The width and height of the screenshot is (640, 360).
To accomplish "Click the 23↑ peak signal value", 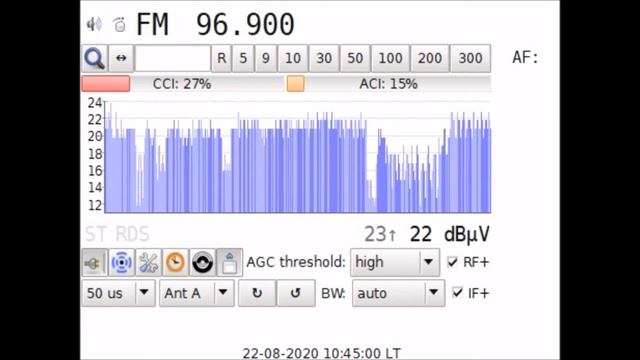I will coord(380,234).
